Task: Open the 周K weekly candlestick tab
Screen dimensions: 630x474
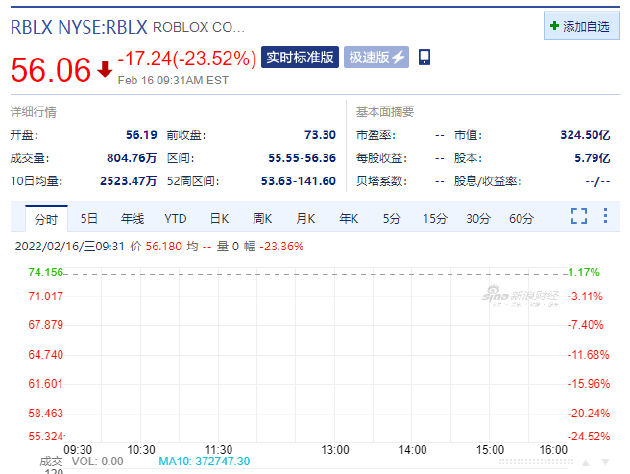Action: coord(262,219)
